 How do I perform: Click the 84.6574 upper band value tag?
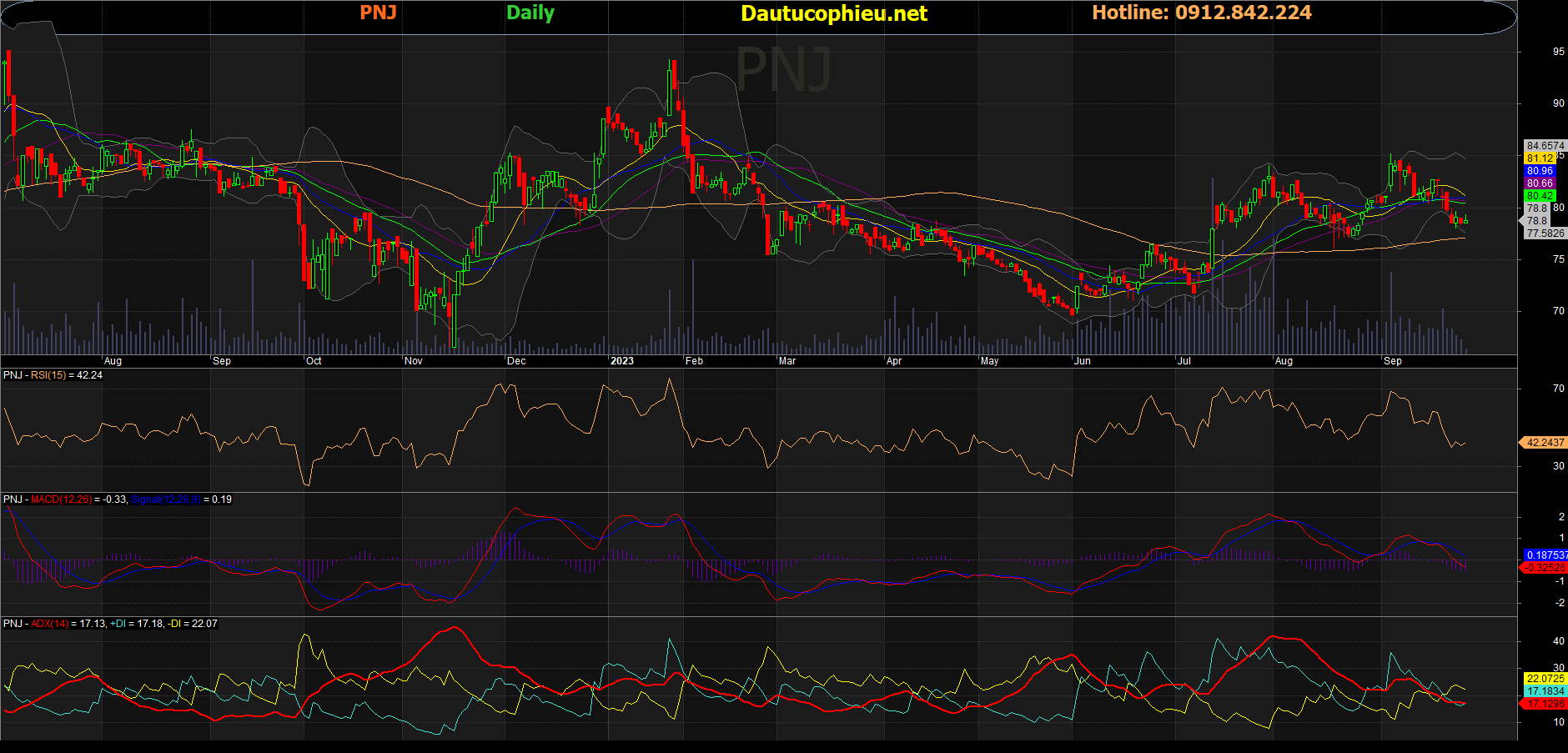pos(1545,146)
